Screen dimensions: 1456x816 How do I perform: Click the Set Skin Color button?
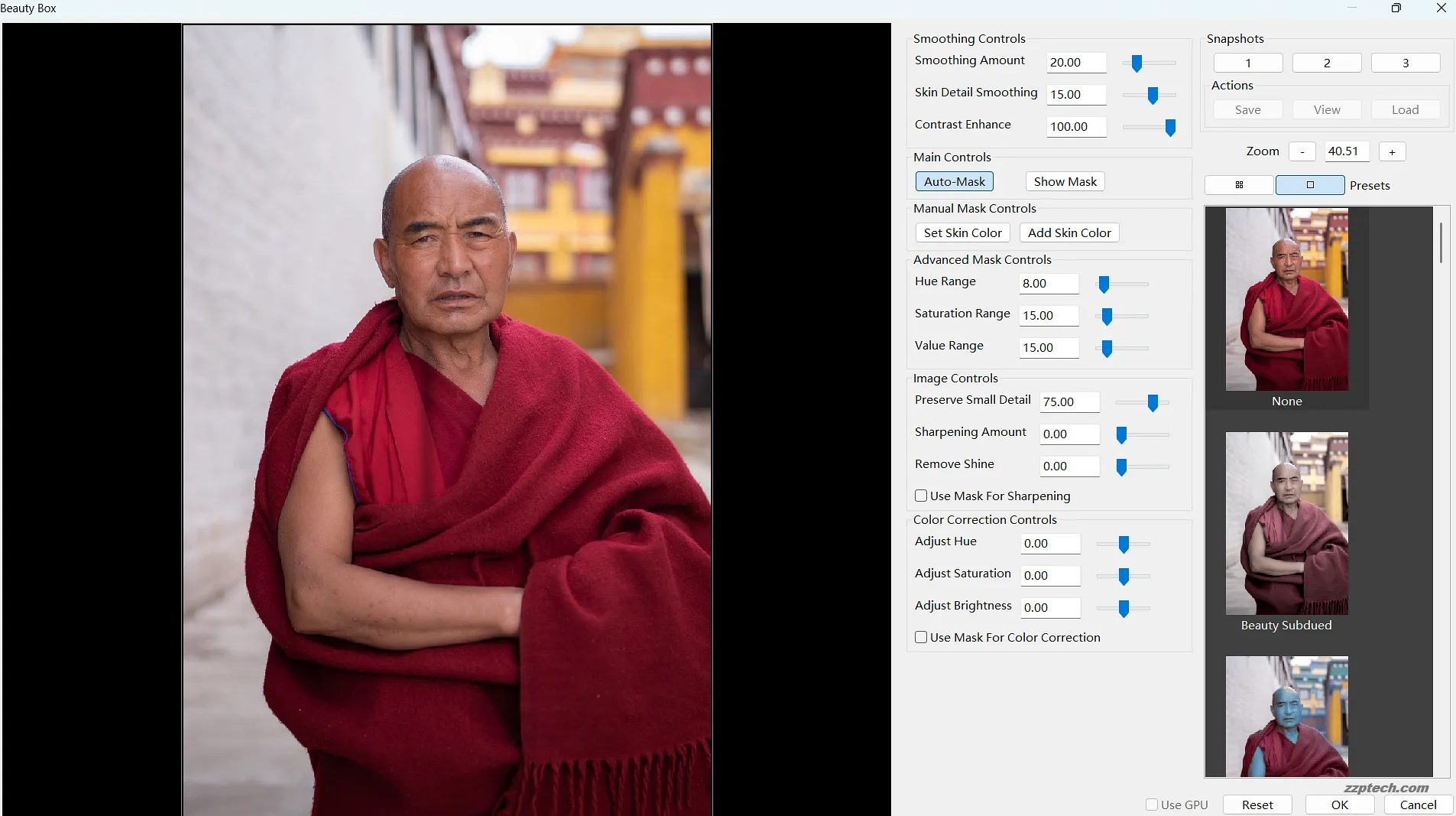click(962, 233)
